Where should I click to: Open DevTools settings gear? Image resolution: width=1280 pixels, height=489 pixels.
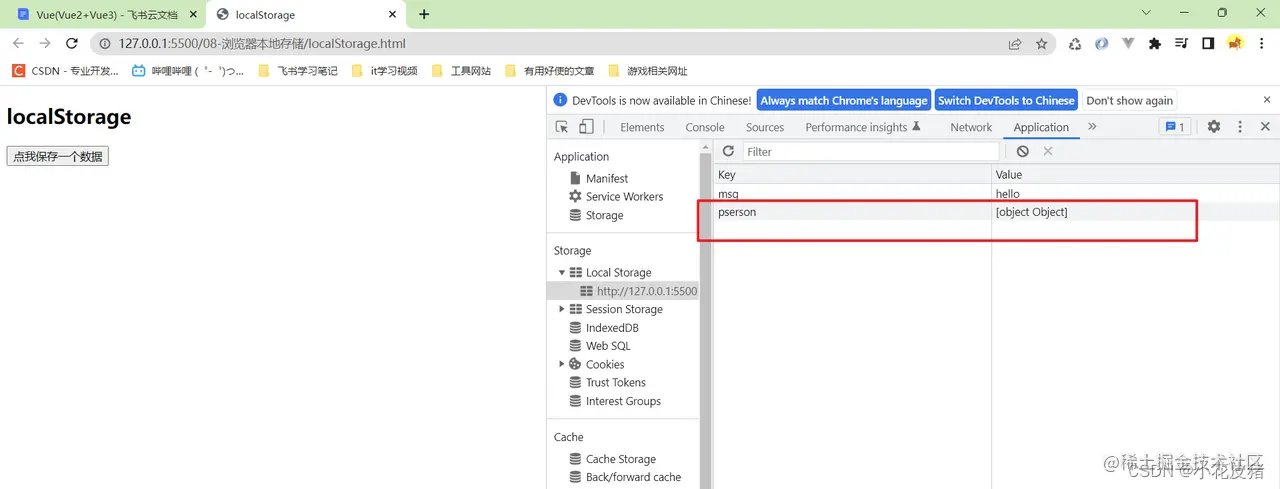(x=1214, y=127)
